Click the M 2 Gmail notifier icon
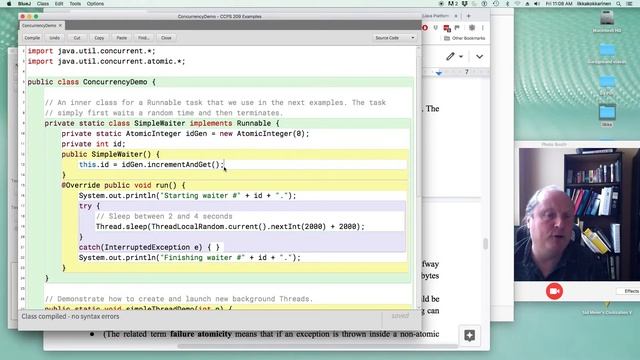This screenshot has width=640, height=360. click(x=453, y=4)
